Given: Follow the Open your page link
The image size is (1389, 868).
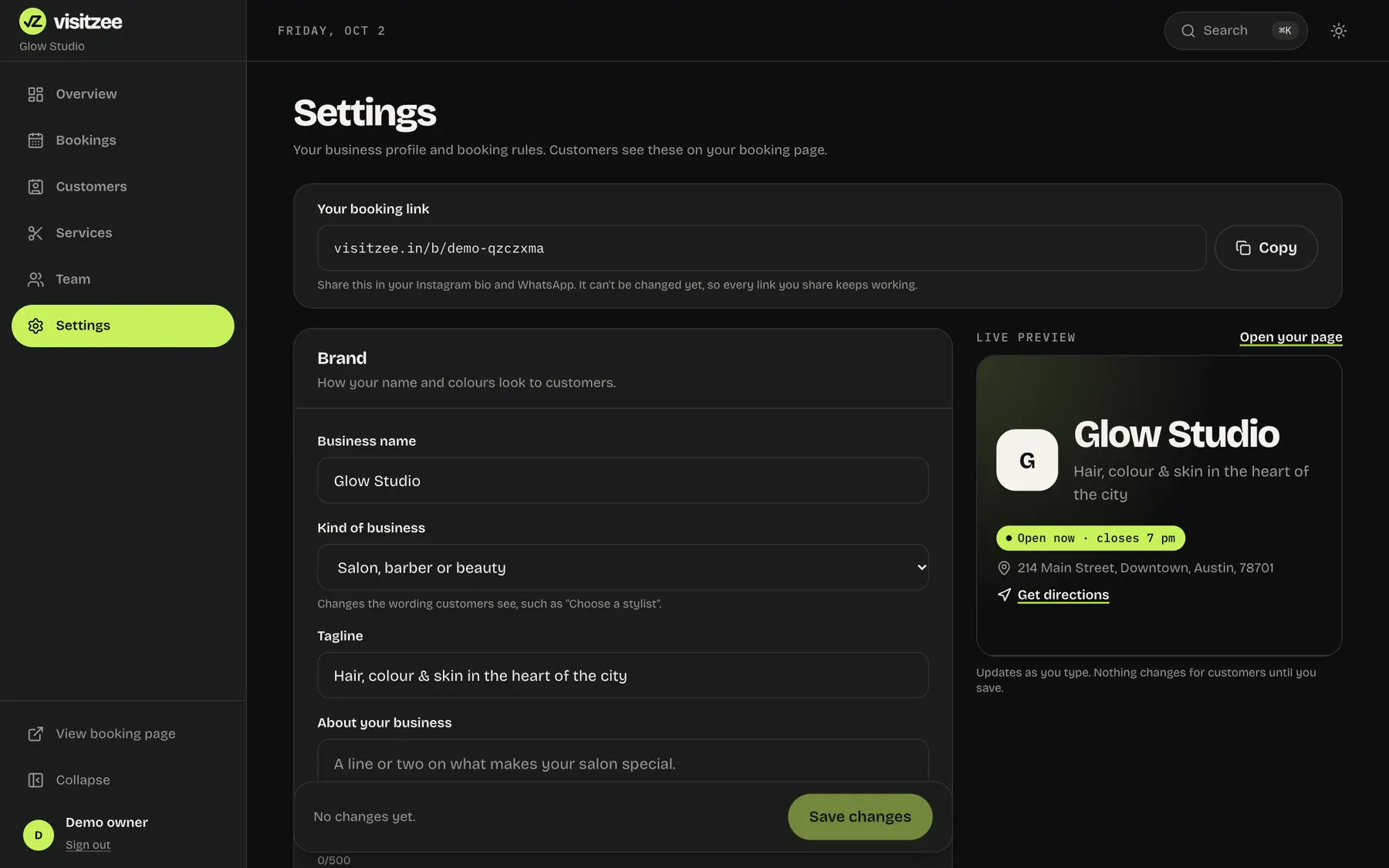Looking at the screenshot, I should point(1291,337).
